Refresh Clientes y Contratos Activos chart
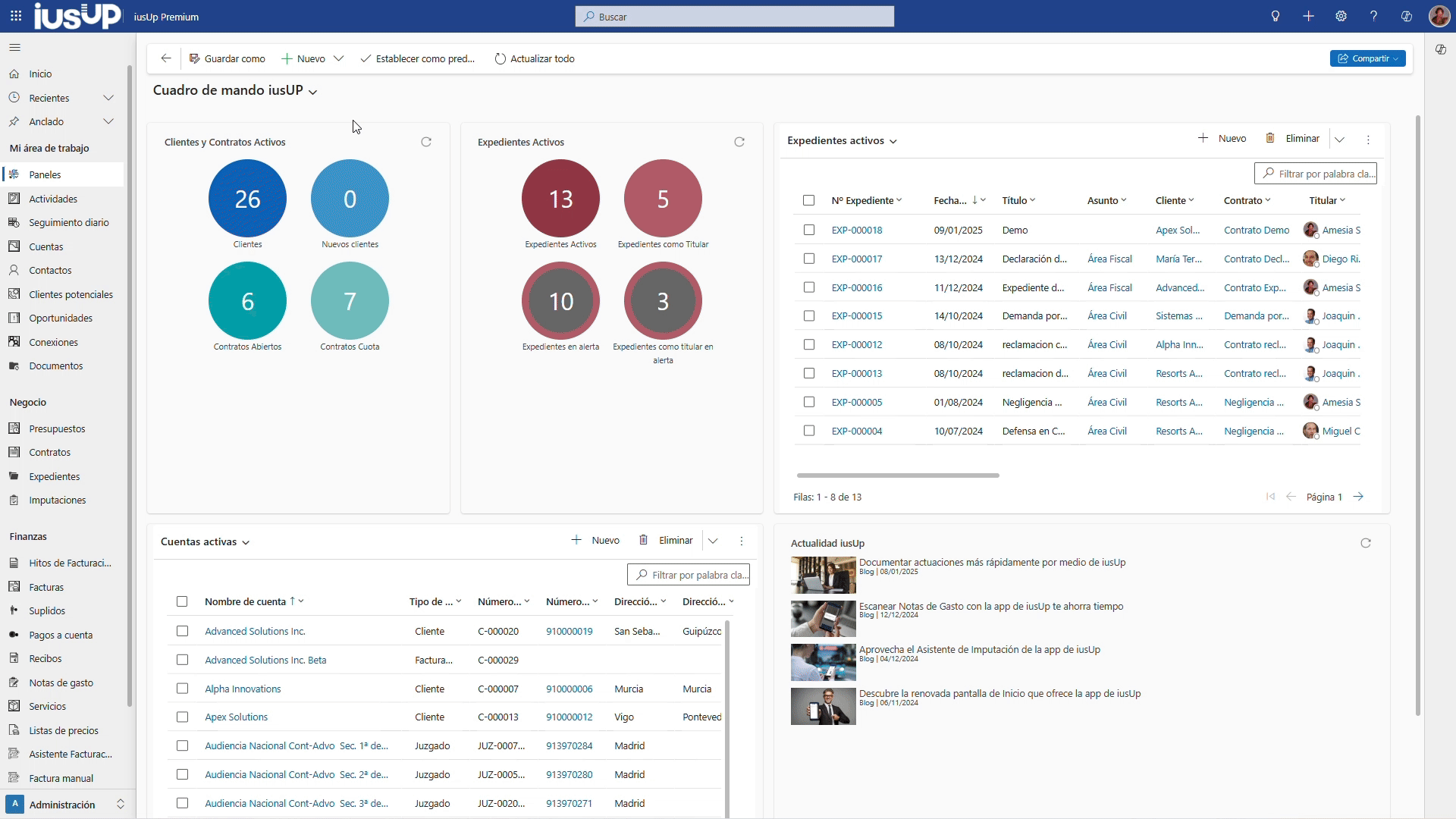 click(426, 142)
